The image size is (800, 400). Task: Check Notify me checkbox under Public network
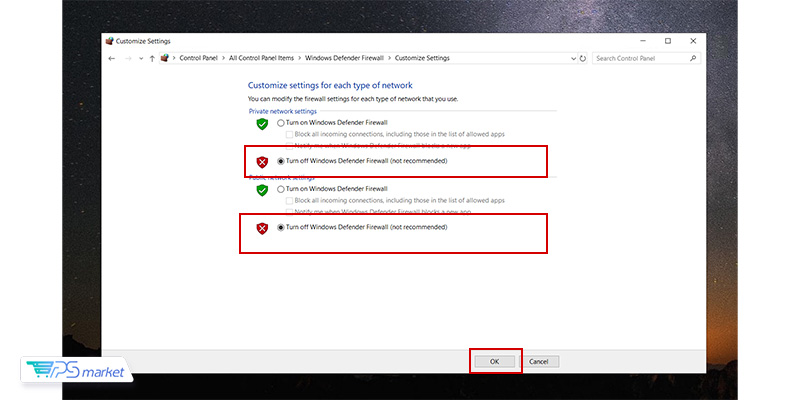click(289, 212)
